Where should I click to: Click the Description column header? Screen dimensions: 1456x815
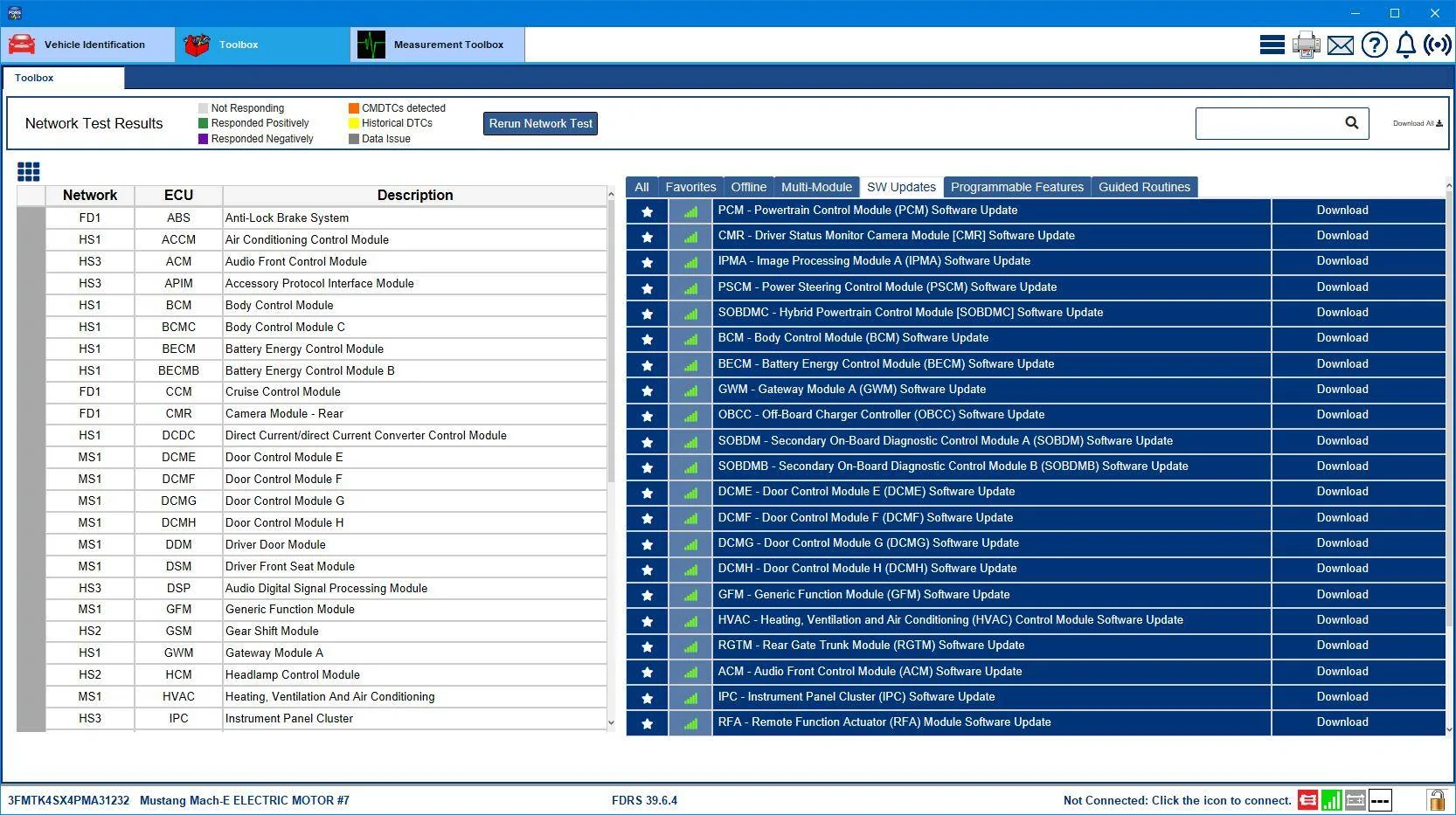click(x=414, y=196)
